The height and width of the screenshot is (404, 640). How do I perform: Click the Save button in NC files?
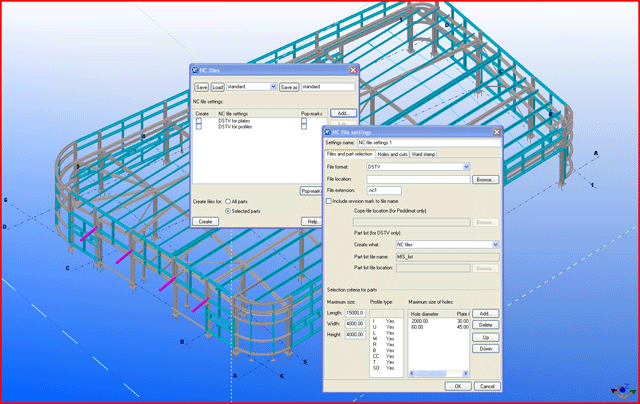(x=201, y=87)
